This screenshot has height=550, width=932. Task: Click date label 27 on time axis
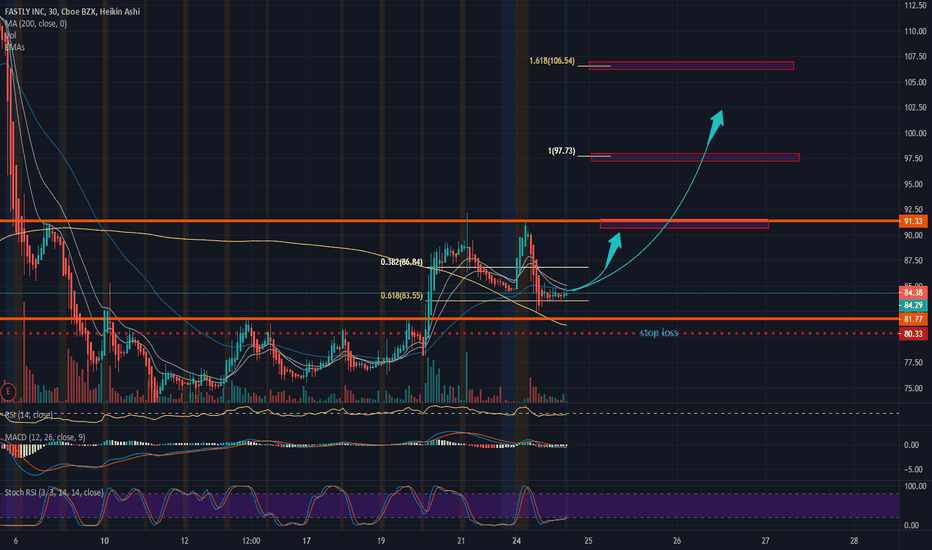point(766,541)
